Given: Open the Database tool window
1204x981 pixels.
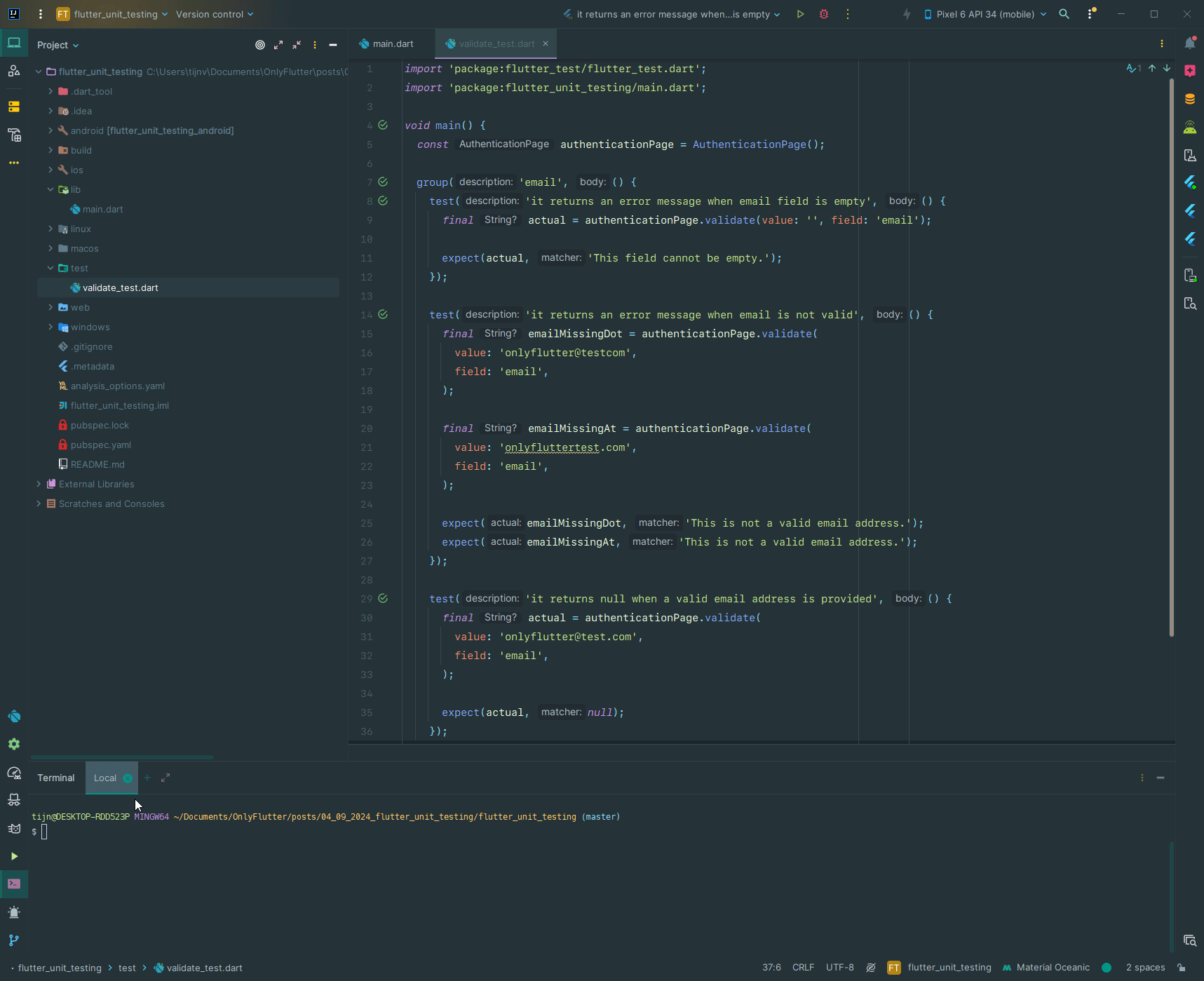Looking at the screenshot, I should coord(1190,98).
